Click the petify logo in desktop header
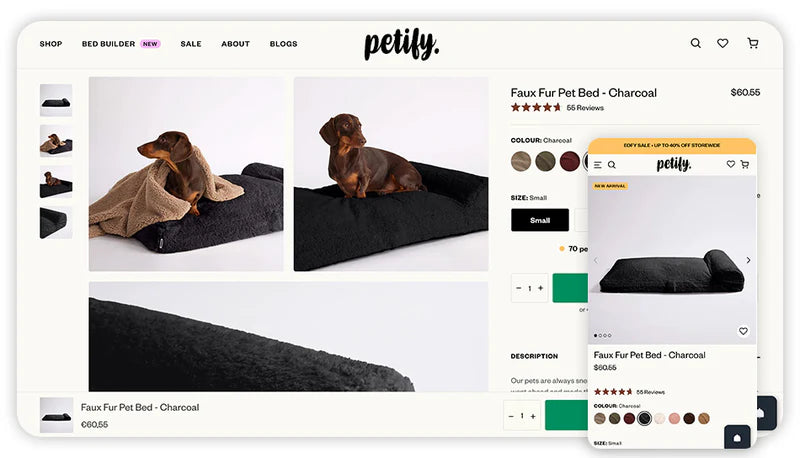This screenshot has height=458, width=800. pos(401,44)
